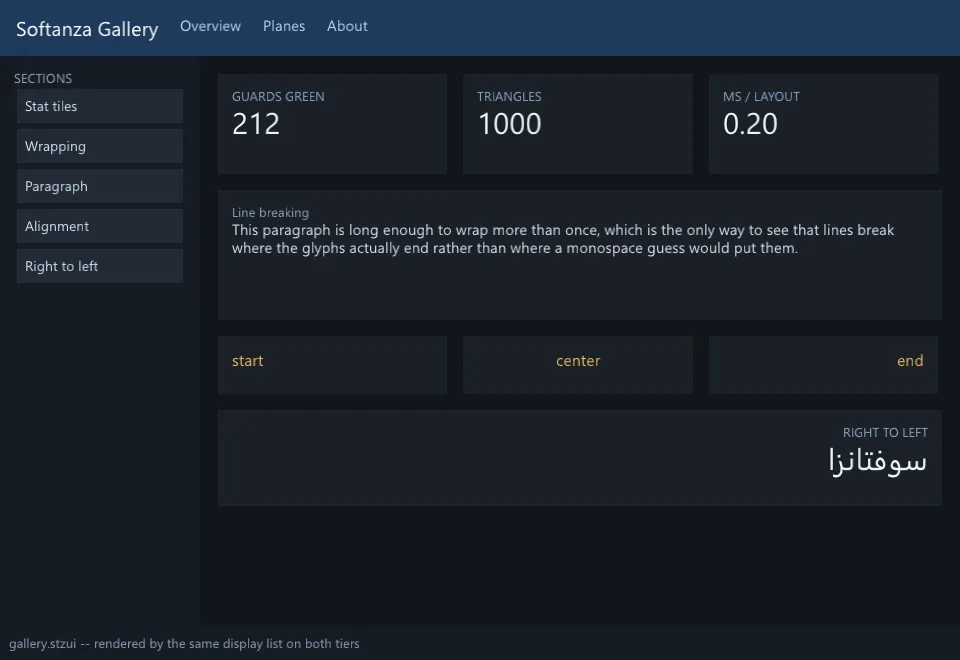Click the center alignment label
Image resolution: width=960 pixels, height=660 pixels.
click(x=578, y=361)
